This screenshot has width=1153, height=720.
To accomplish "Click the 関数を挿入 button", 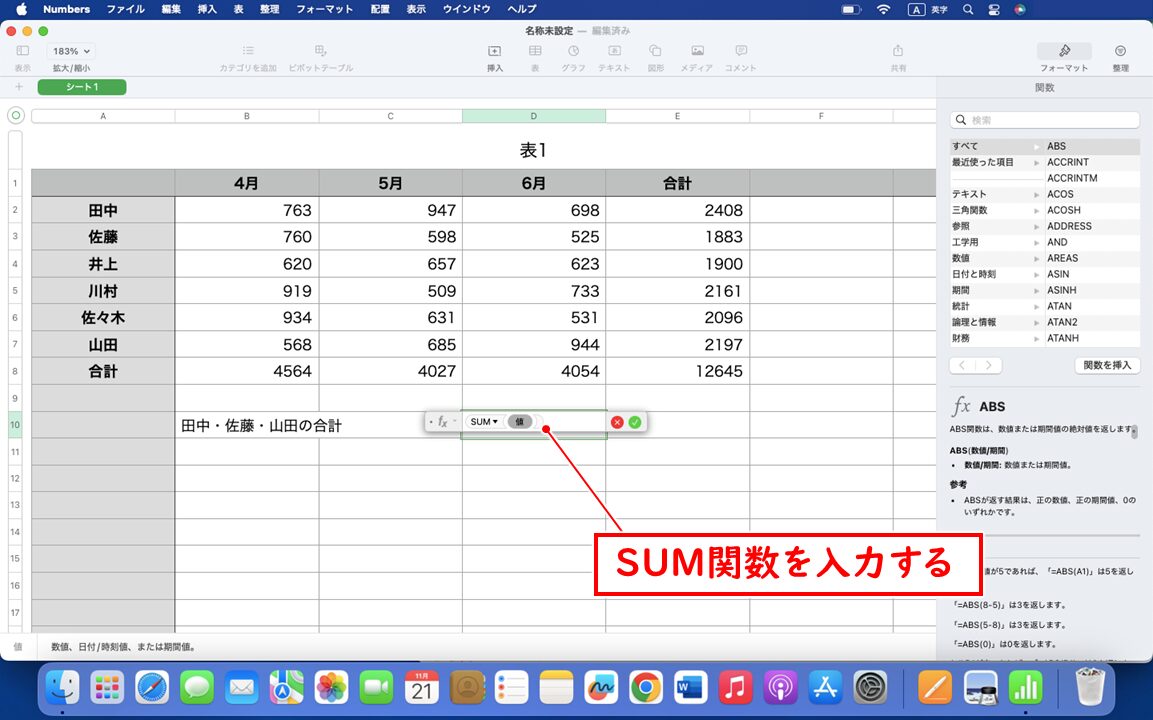I will [1107, 365].
